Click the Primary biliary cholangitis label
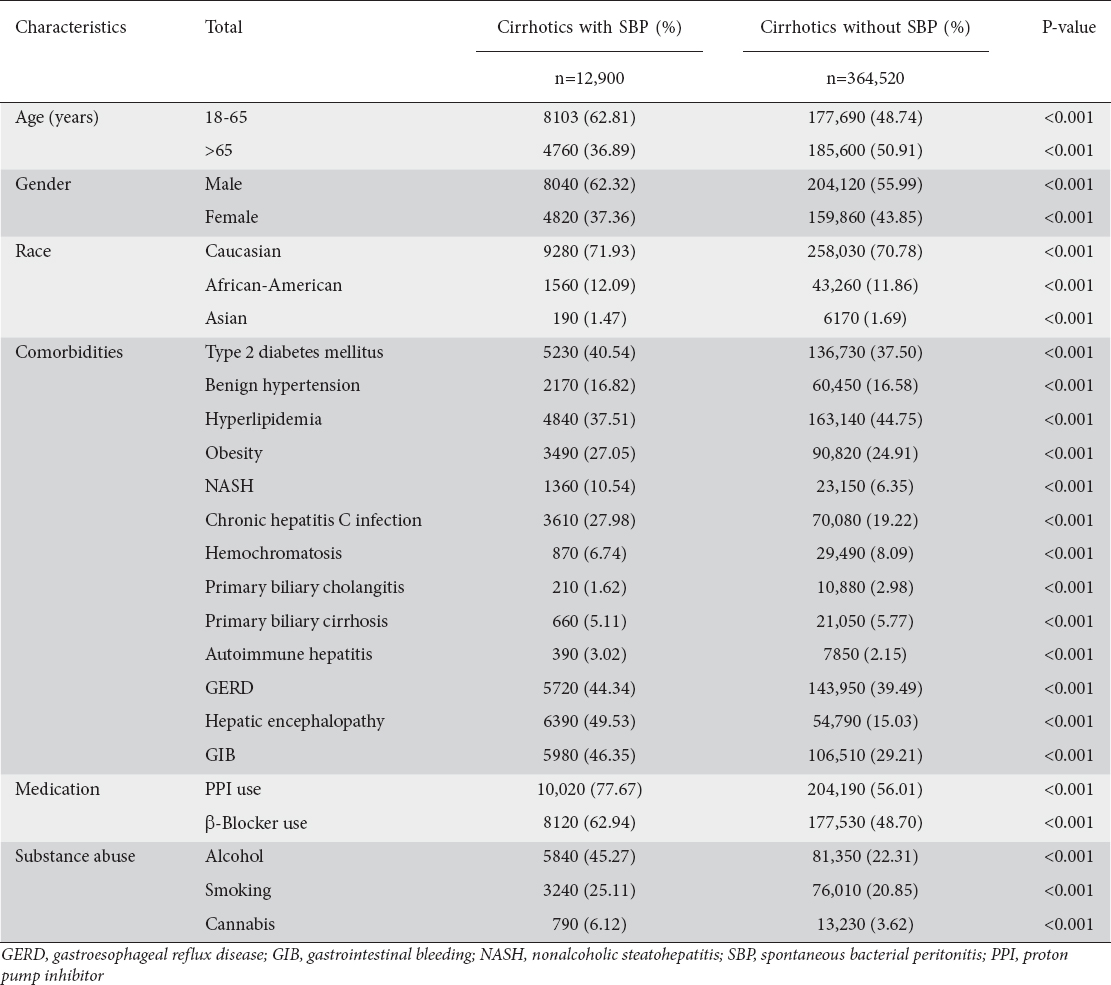 (x=305, y=587)
